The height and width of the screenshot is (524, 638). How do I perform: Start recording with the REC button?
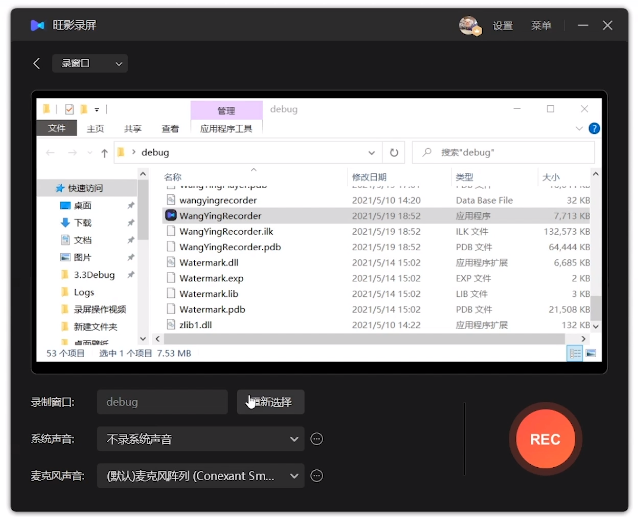tap(545, 439)
